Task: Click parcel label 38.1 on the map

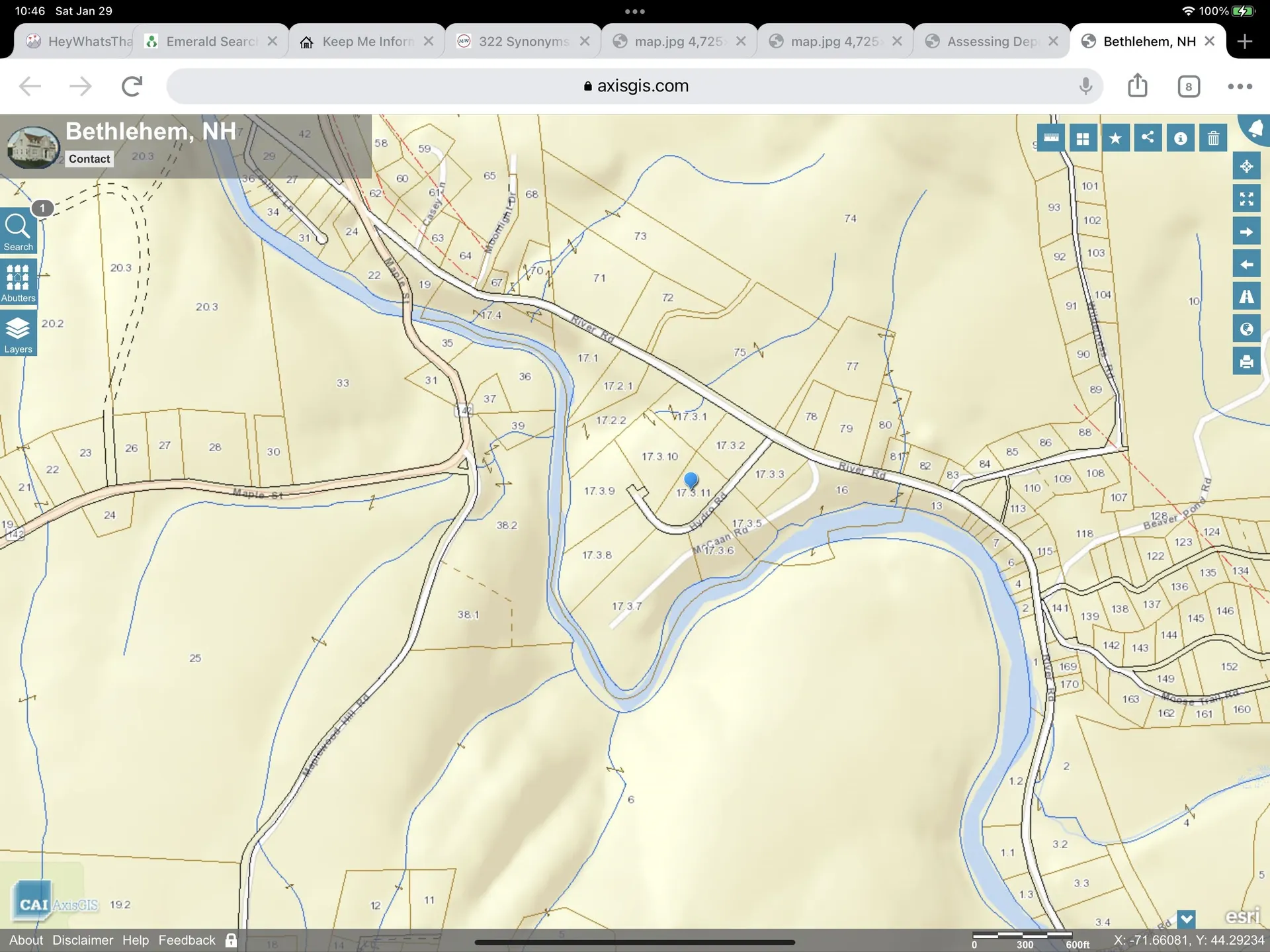Action: tap(468, 615)
